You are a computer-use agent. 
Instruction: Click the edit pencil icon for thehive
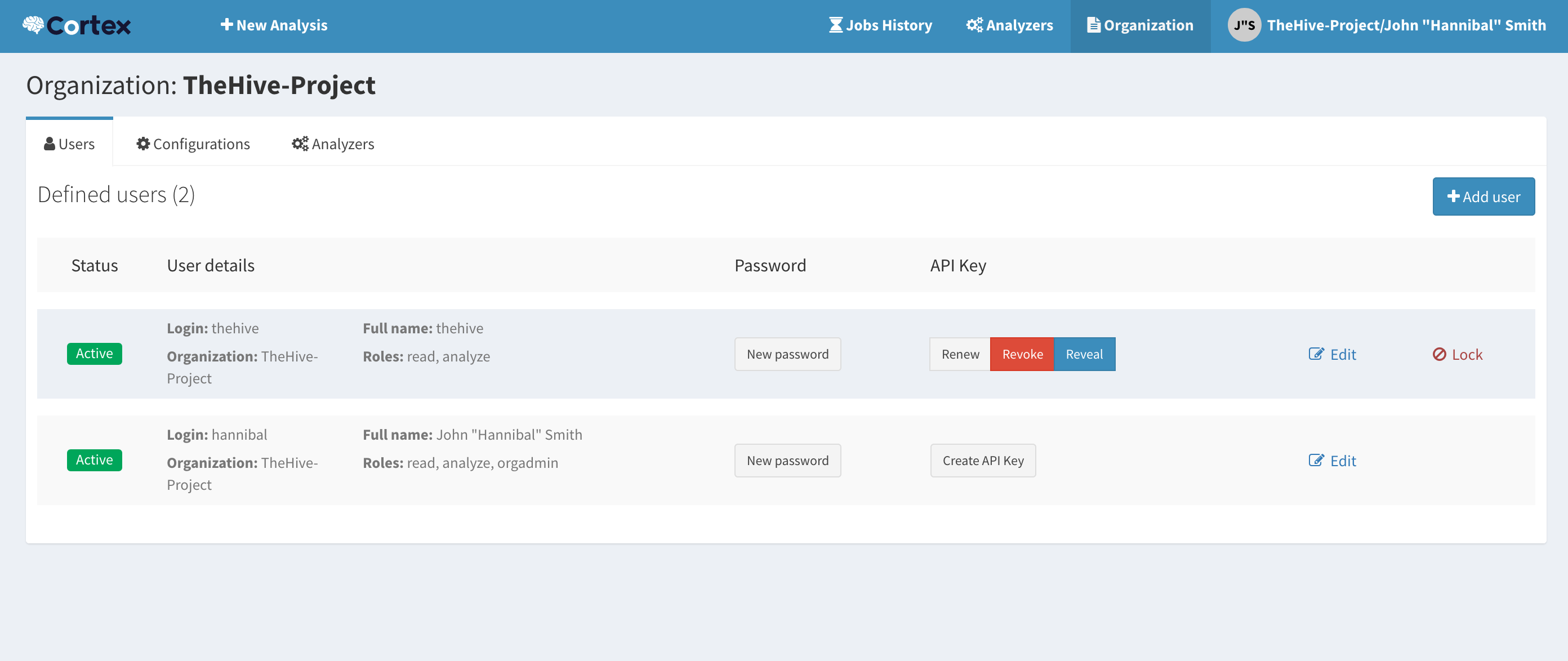pyautogui.click(x=1316, y=354)
